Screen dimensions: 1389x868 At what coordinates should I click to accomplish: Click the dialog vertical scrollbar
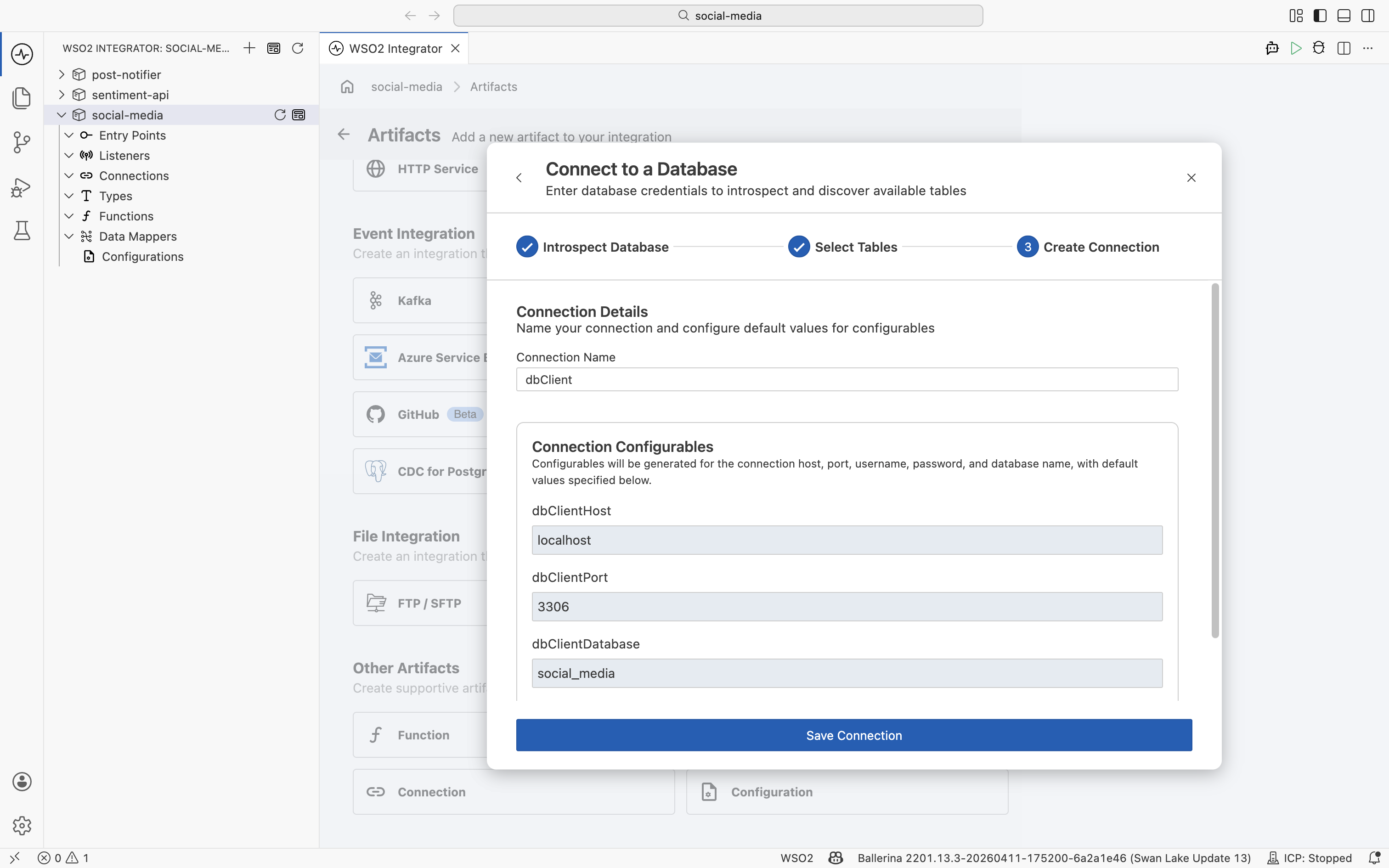(1214, 460)
